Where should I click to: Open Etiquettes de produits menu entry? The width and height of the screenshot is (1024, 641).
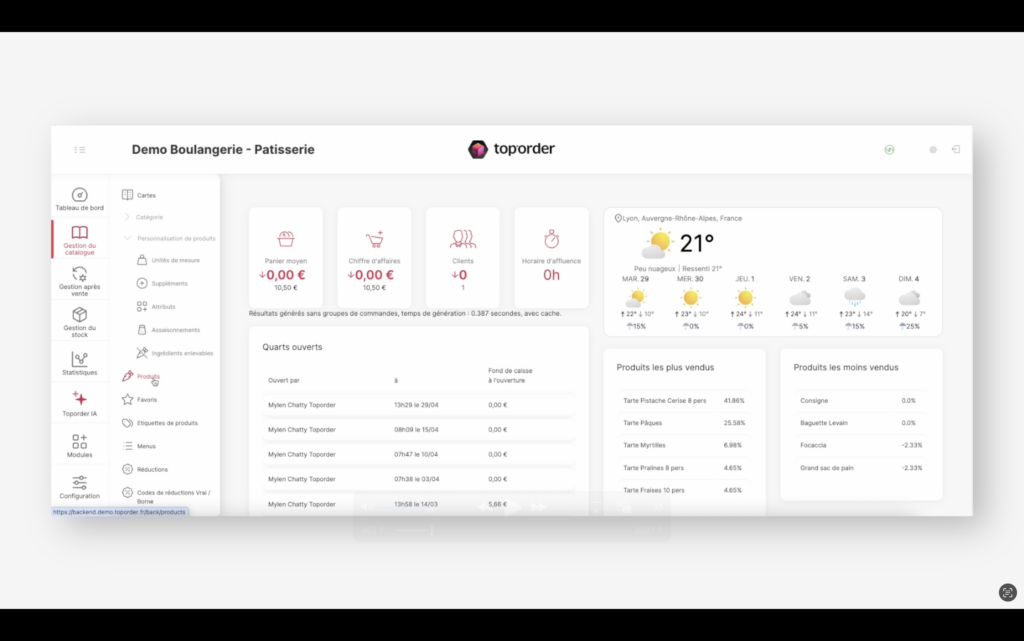tap(167, 423)
